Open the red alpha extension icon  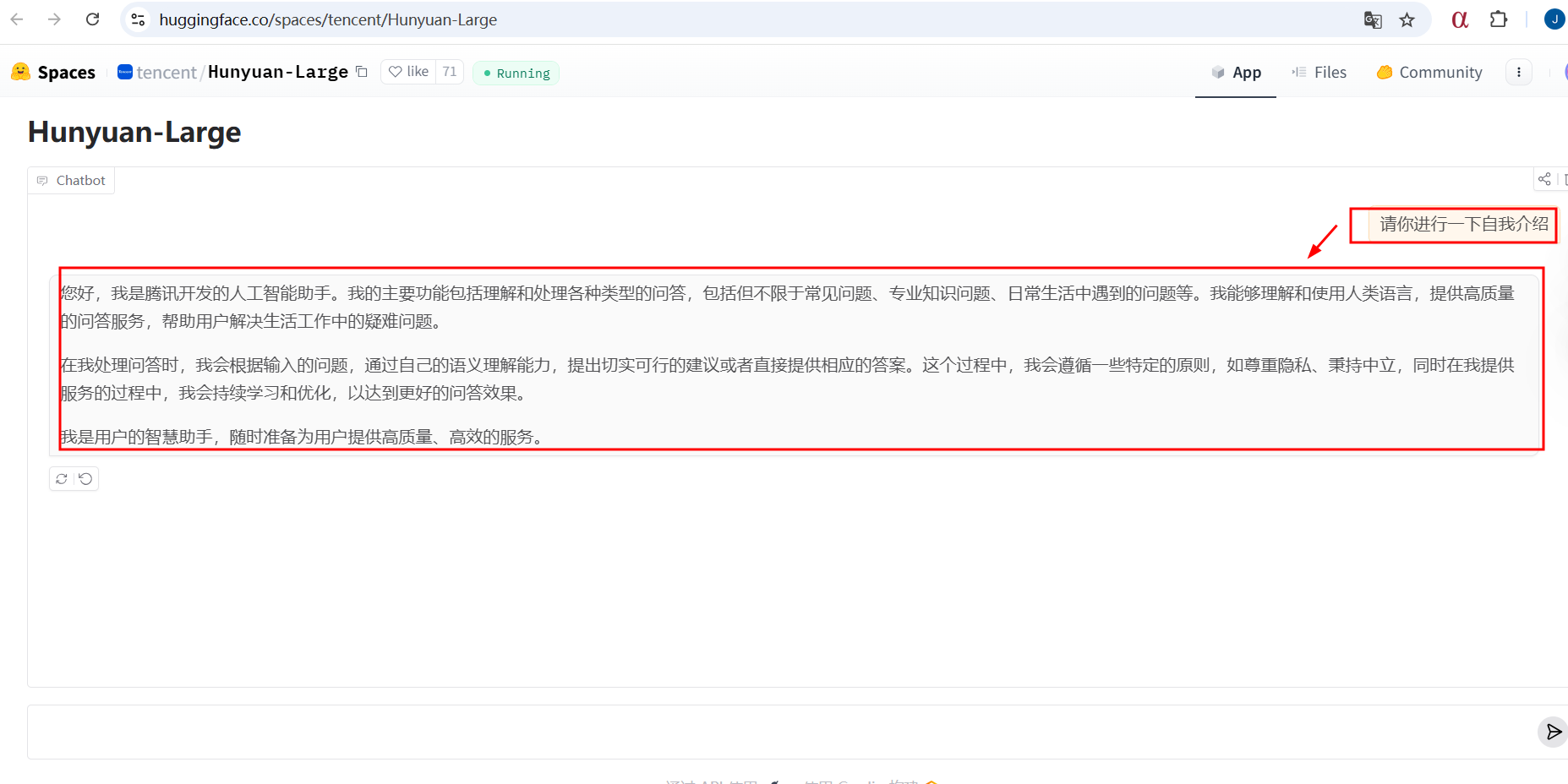(1460, 19)
